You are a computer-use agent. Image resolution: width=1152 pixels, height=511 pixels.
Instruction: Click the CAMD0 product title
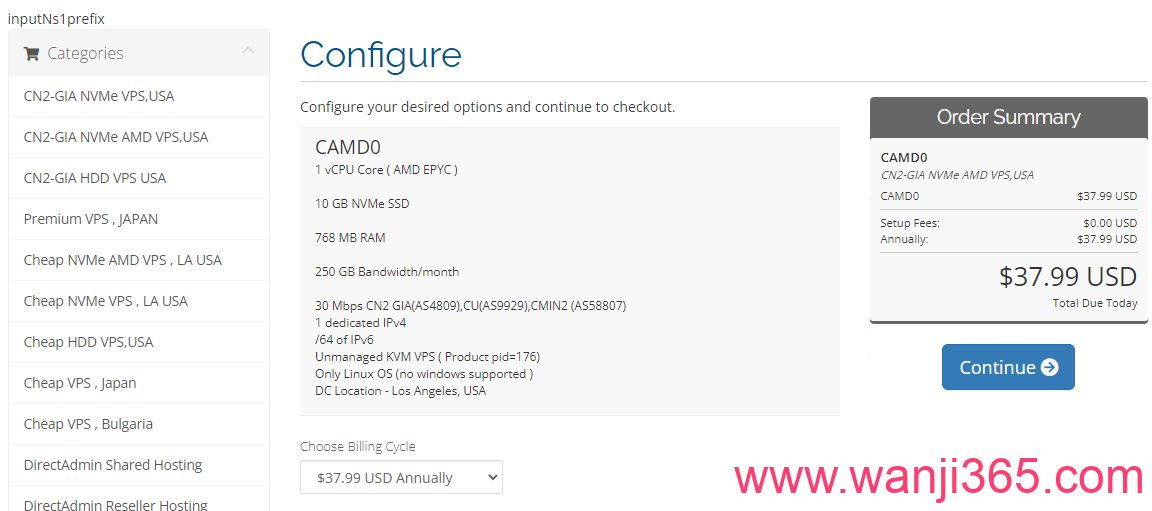coord(348,148)
